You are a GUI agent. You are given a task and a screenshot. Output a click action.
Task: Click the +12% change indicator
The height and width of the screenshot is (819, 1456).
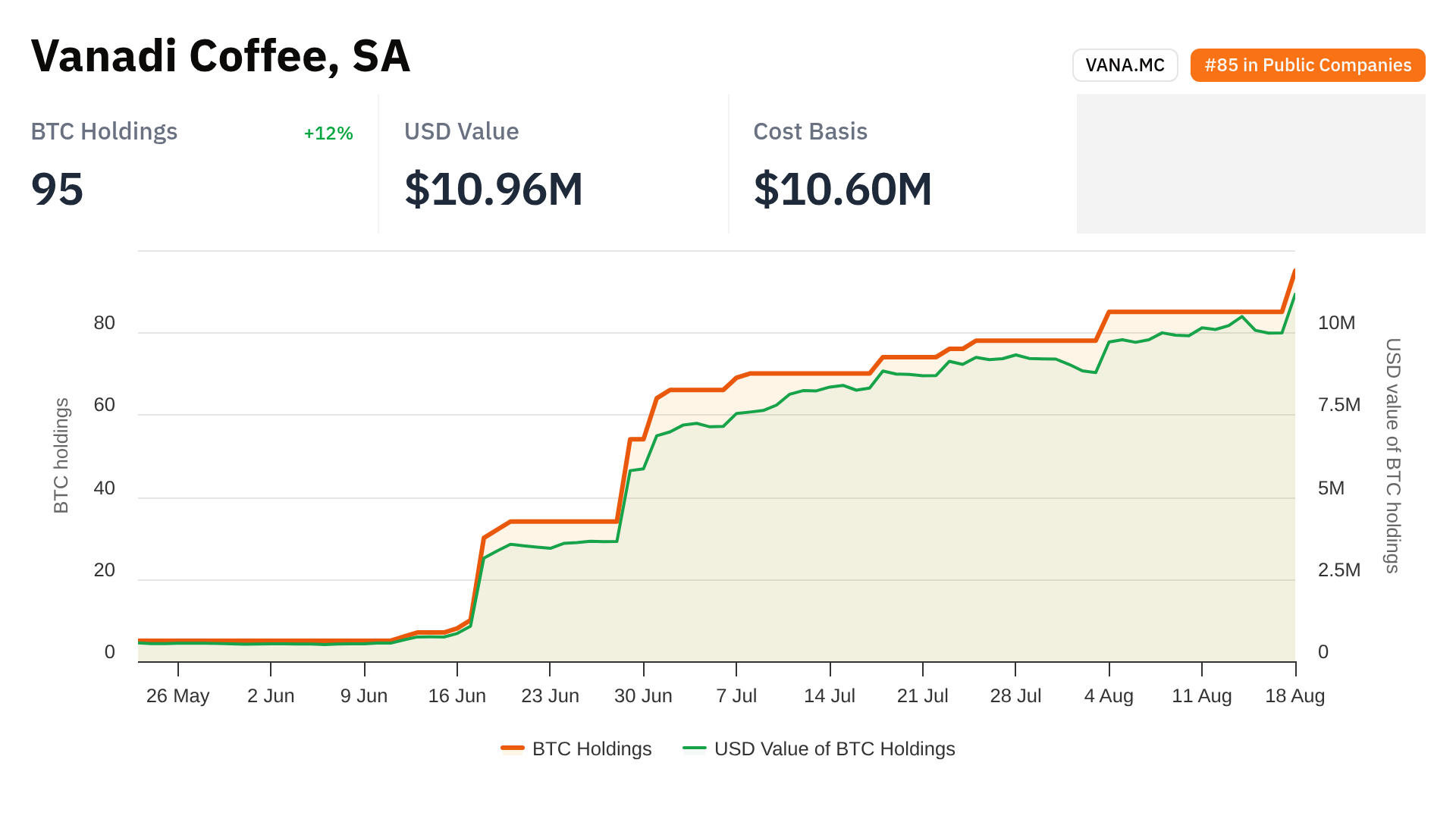(x=328, y=133)
